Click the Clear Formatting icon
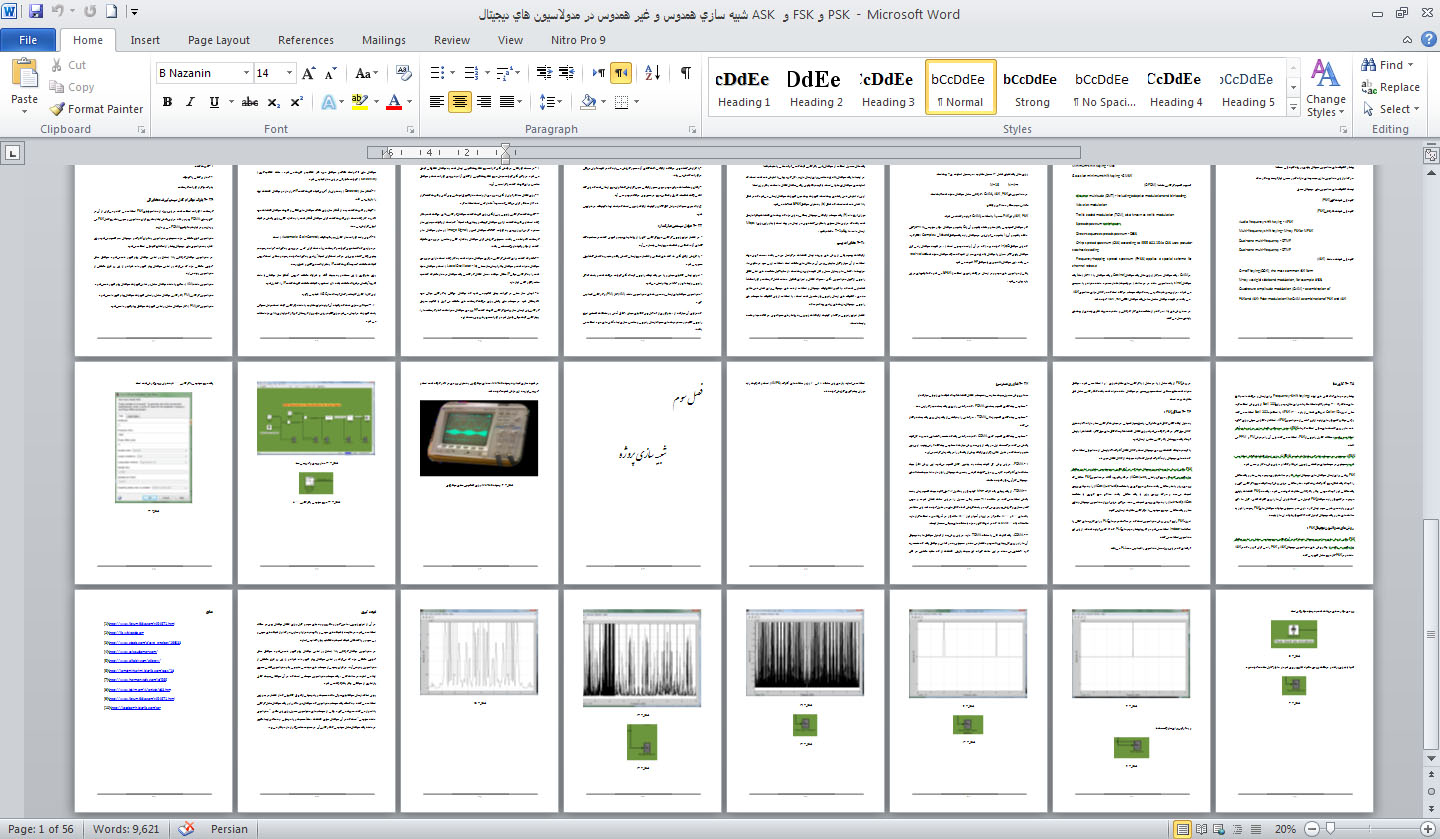This screenshot has height=839, width=1440. pyautogui.click(x=404, y=73)
